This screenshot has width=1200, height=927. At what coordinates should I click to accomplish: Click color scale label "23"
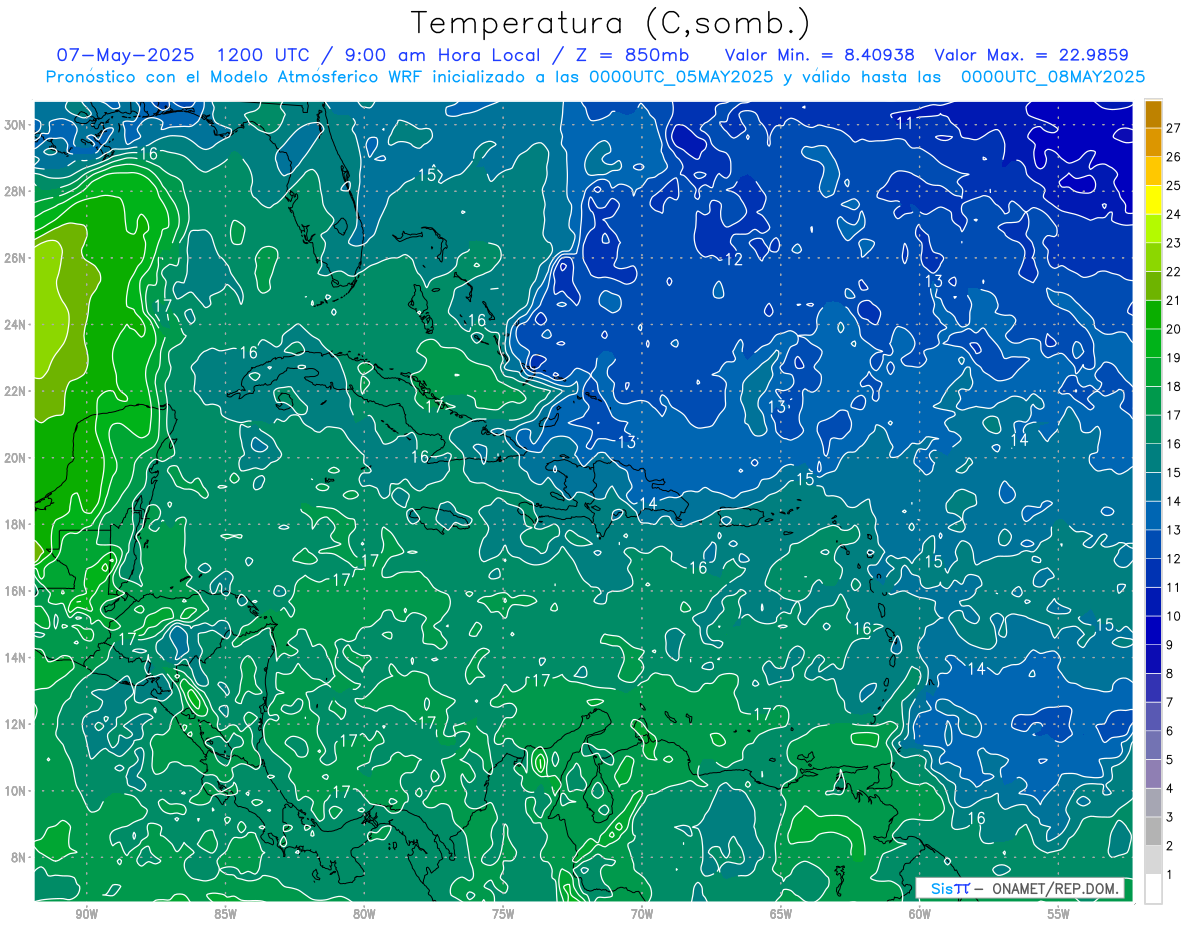pyautogui.click(x=1174, y=243)
